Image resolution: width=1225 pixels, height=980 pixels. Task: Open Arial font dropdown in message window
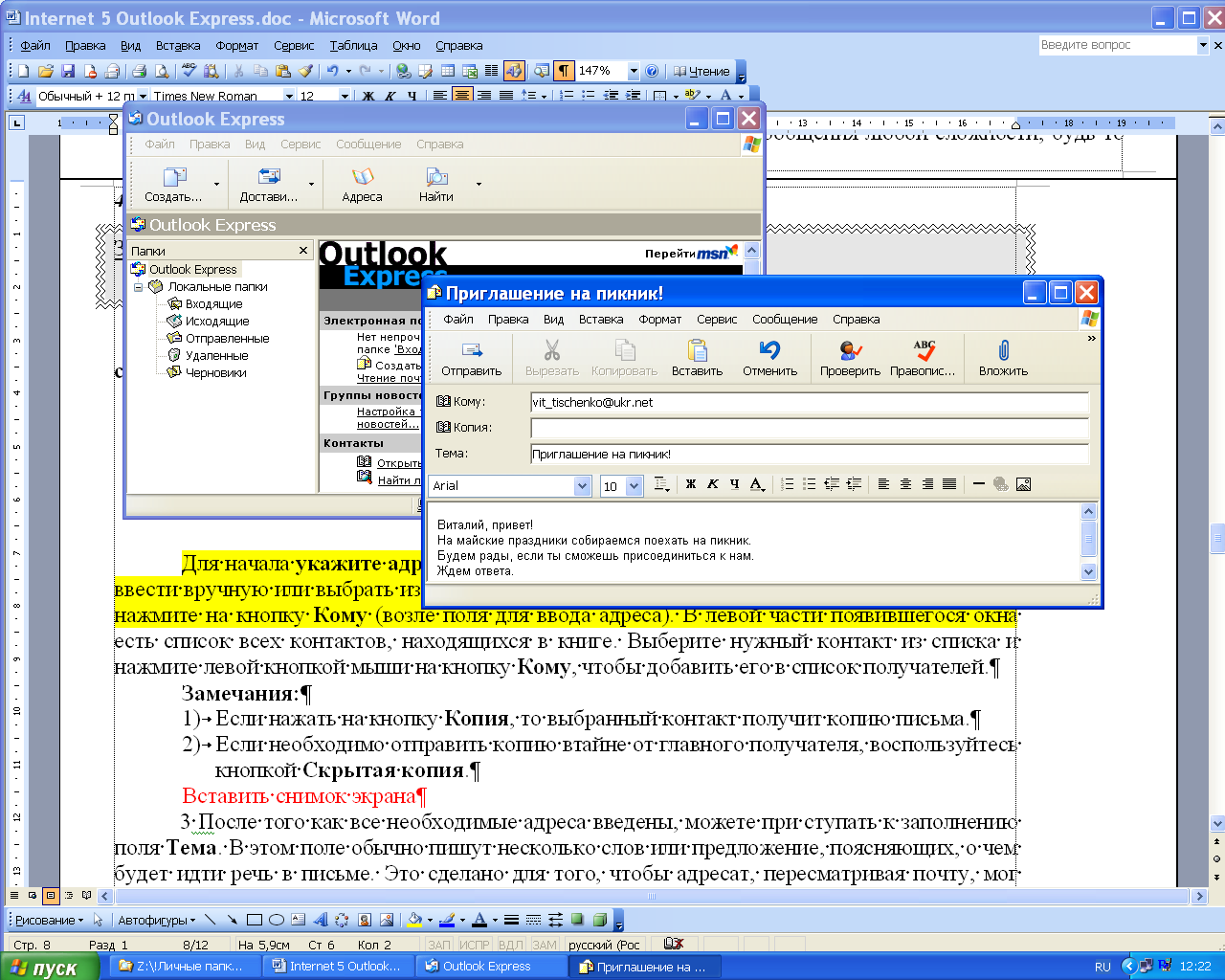click(582, 486)
